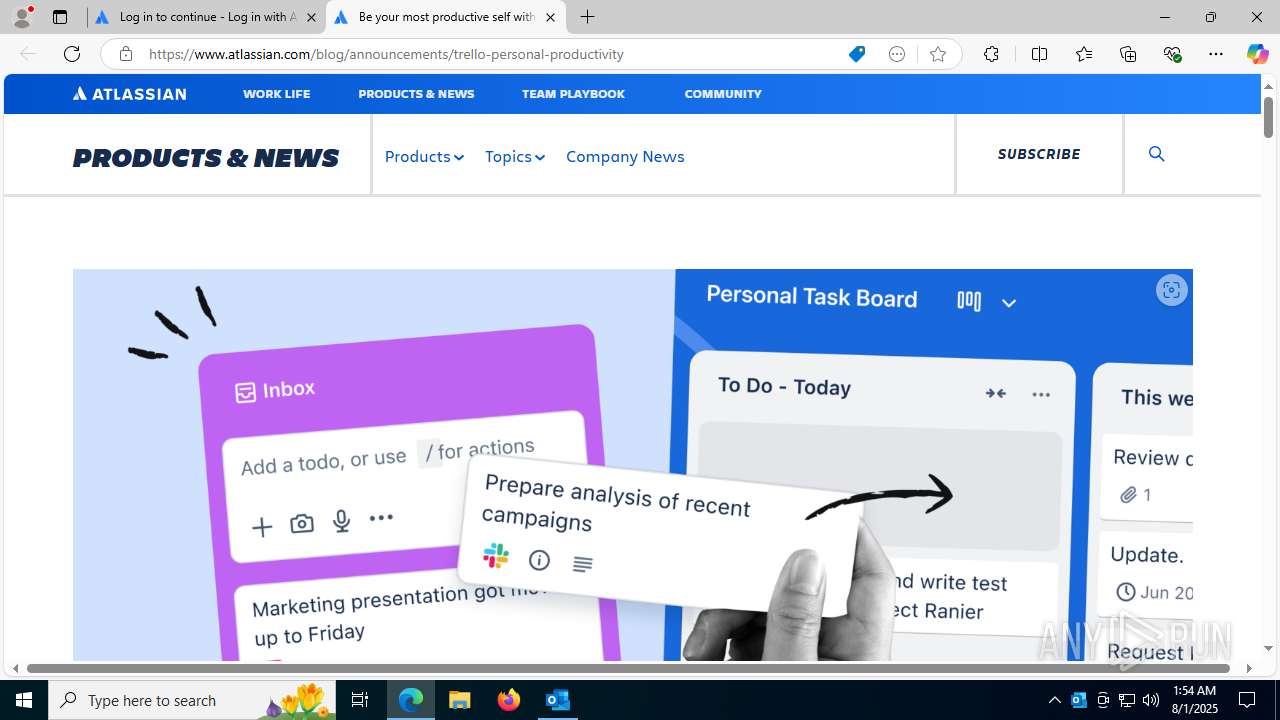Viewport: 1280px width, 720px height.
Task: Open the Favorites list icon
Action: click(x=1083, y=54)
